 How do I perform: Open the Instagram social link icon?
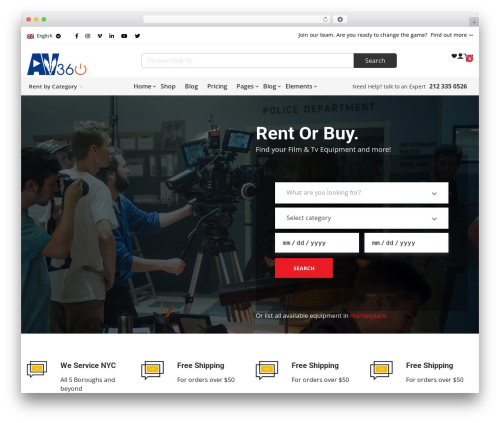click(88, 36)
